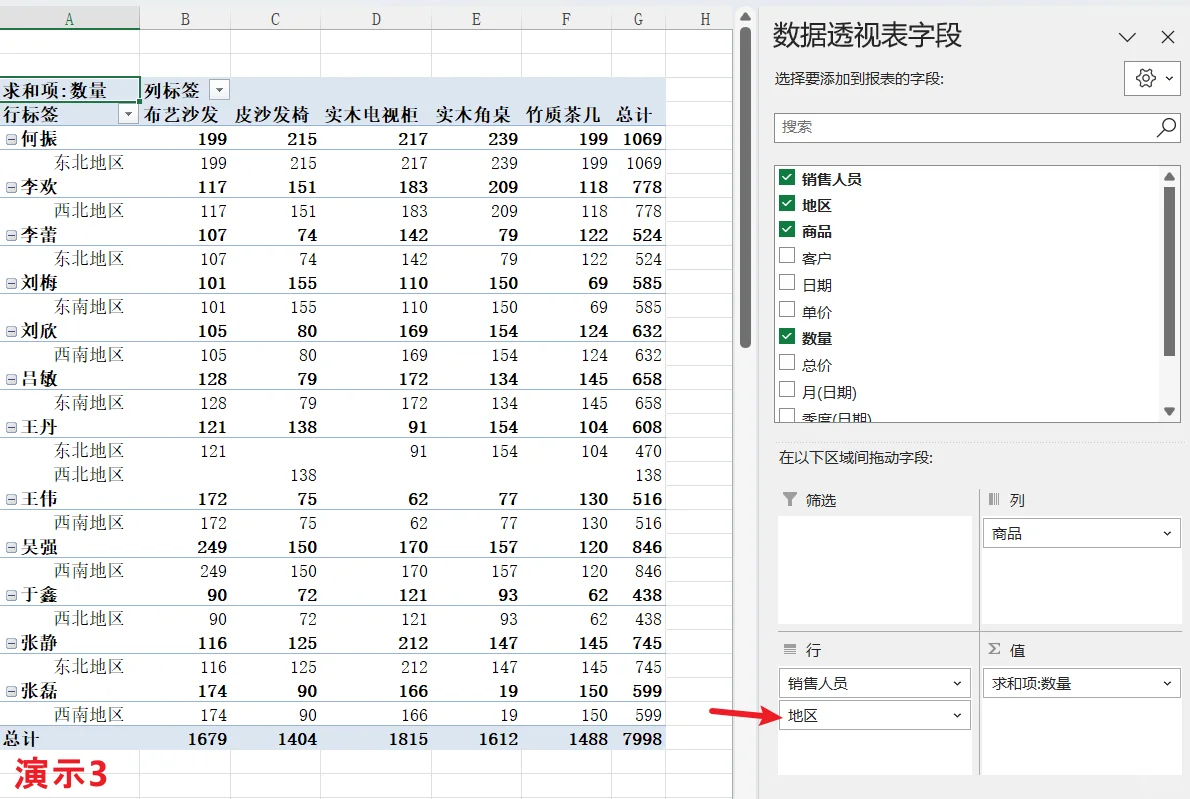Uncheck the 销售人员 field checkbox
This screenshot has height=799, width=1190.
pos(787,178)
